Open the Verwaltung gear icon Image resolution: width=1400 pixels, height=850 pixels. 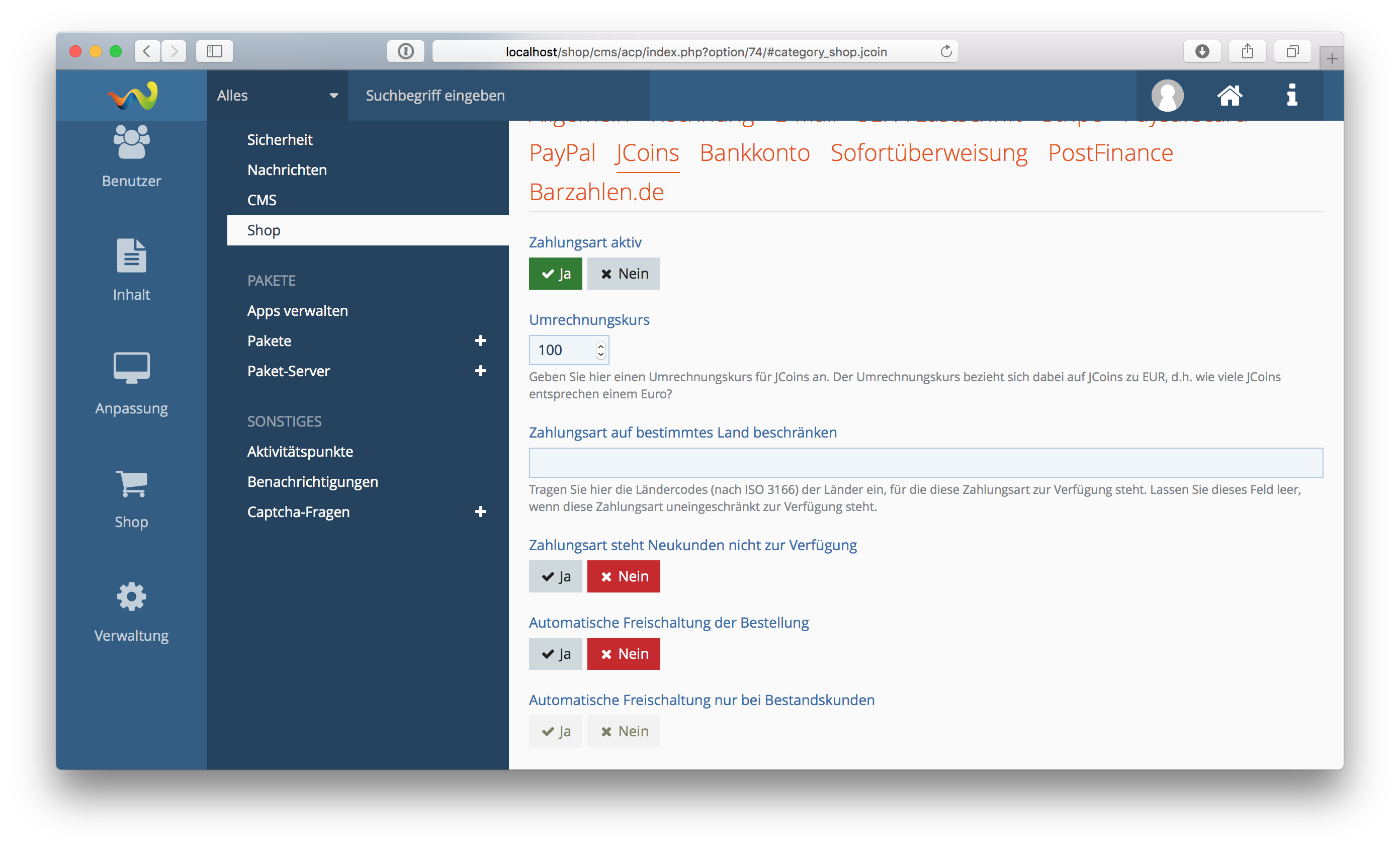pos(131,597)
